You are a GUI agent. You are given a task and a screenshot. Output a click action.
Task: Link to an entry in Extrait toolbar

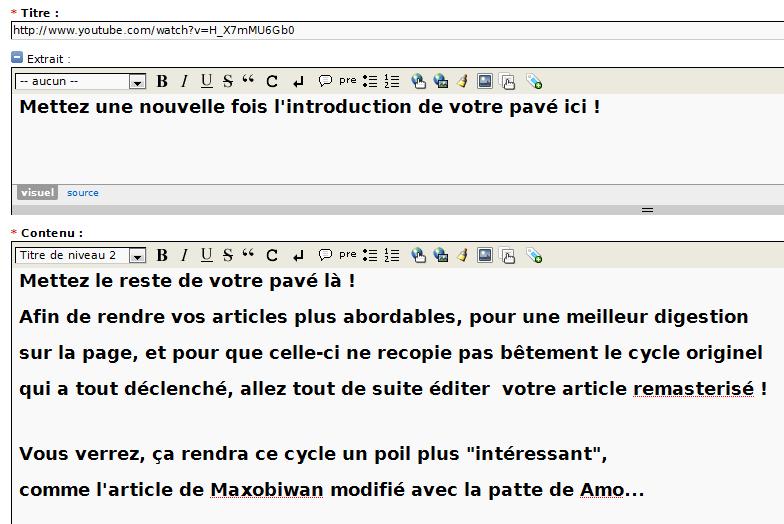(x=508, y=82)
